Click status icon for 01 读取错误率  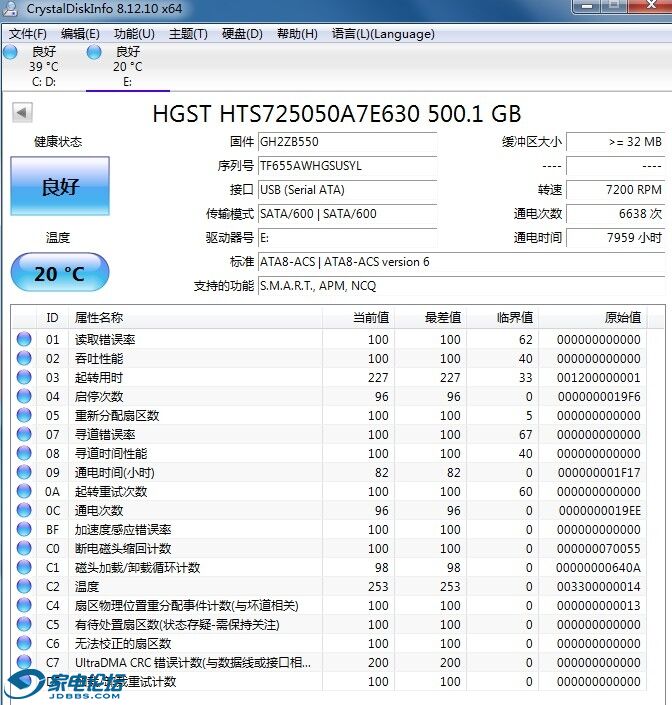coord(24,339)
